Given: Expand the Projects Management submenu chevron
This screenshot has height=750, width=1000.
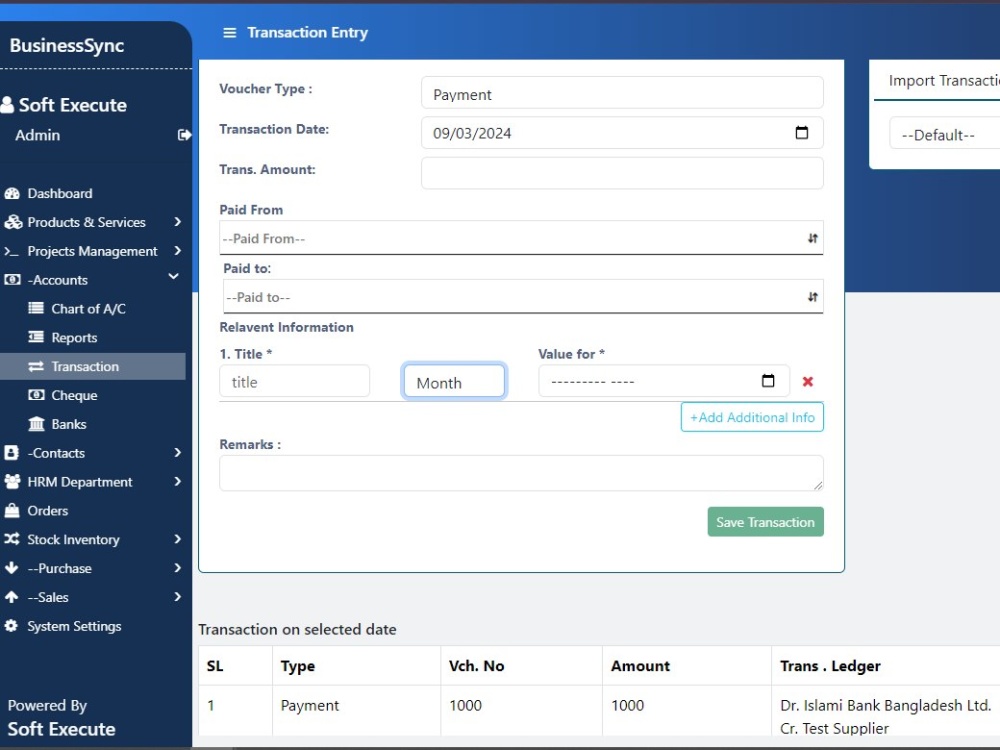Looking at the screenshot, I should [177, 251].
